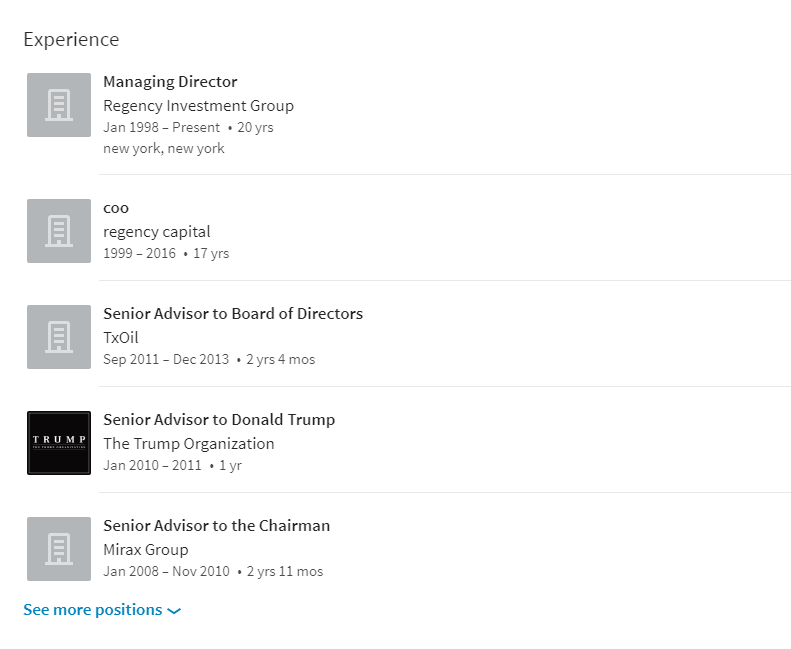The image size is (791, 649).
Task: Open the Managing Director position title
Action: (x=170, y=82)
